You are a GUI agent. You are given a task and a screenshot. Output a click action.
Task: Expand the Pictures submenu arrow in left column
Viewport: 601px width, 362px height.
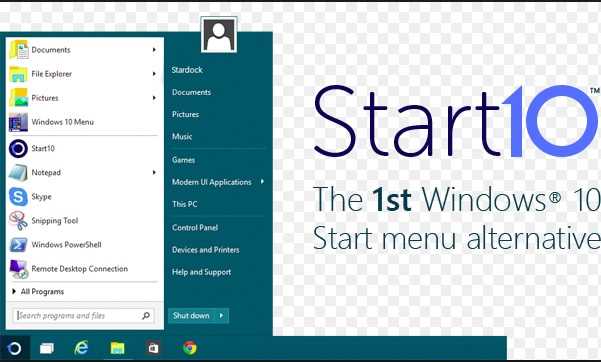[x=154, y=98]
